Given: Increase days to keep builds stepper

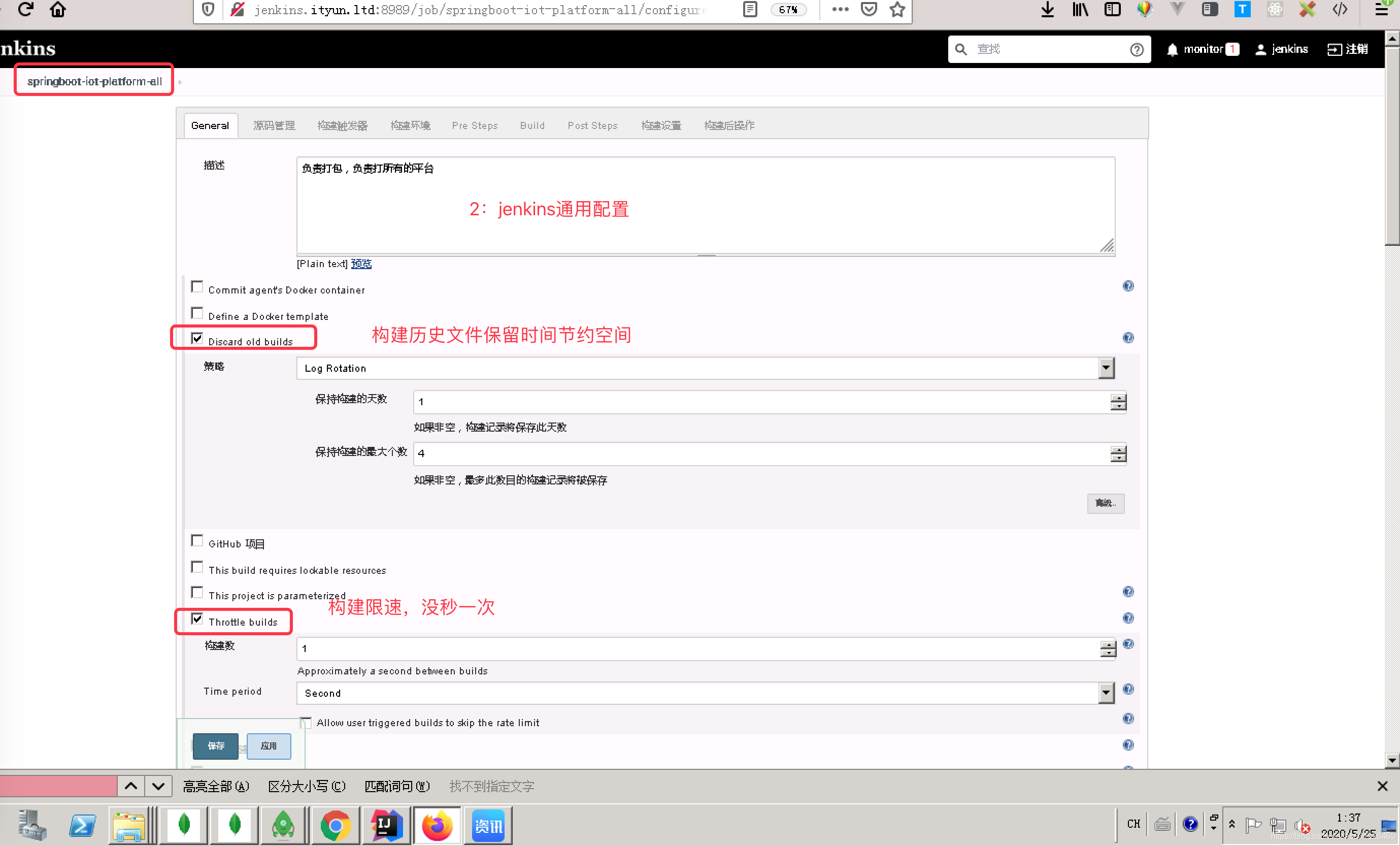Looking at the screenshot, I should coord(1118,398).
